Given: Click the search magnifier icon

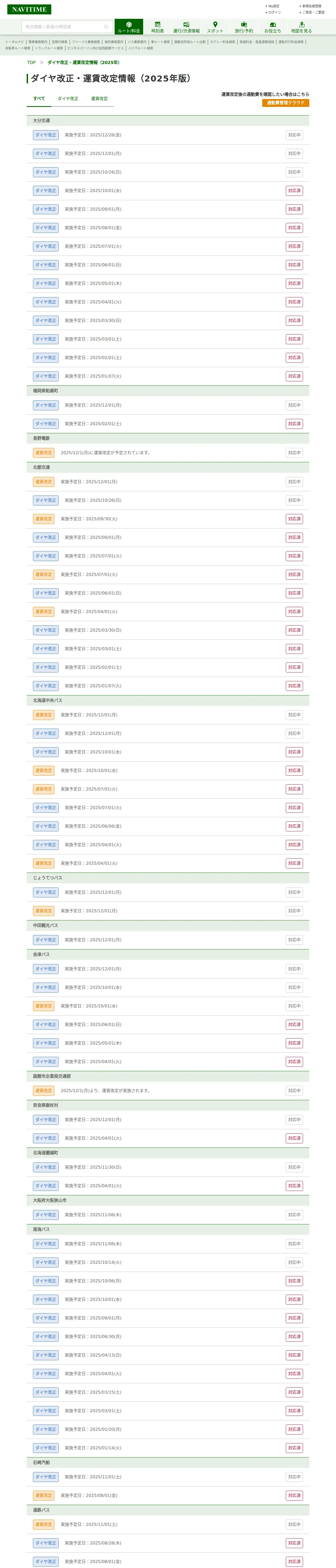Looking at the screenshot, I should [106, 27].
